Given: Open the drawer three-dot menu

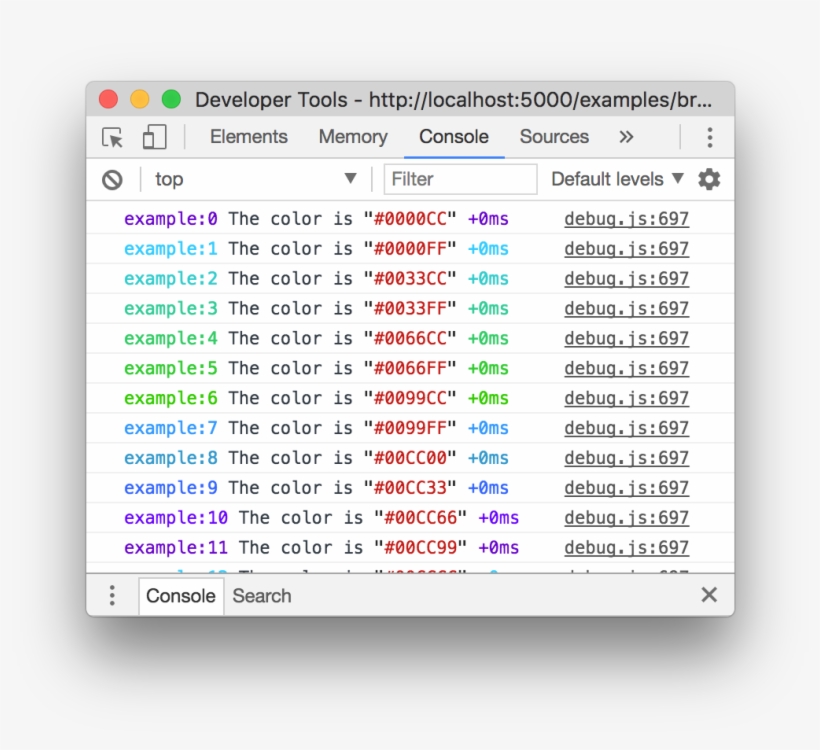Looking at the screenshot, I should [112, 596].
